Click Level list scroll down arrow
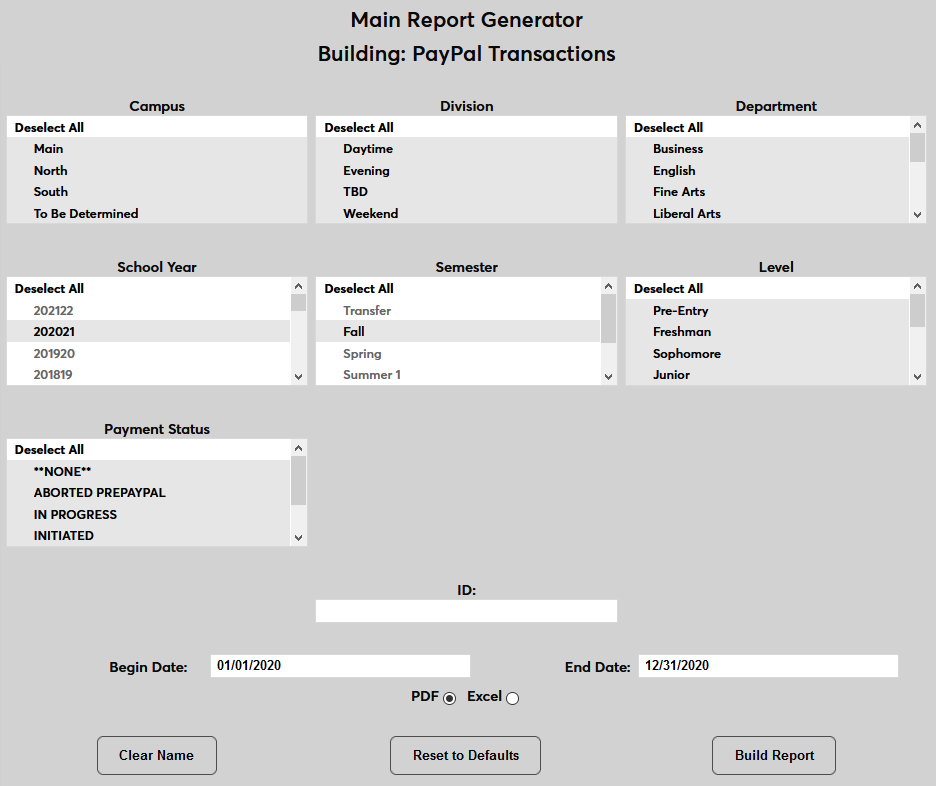This screenshot has height=786, width=936. 917,377
